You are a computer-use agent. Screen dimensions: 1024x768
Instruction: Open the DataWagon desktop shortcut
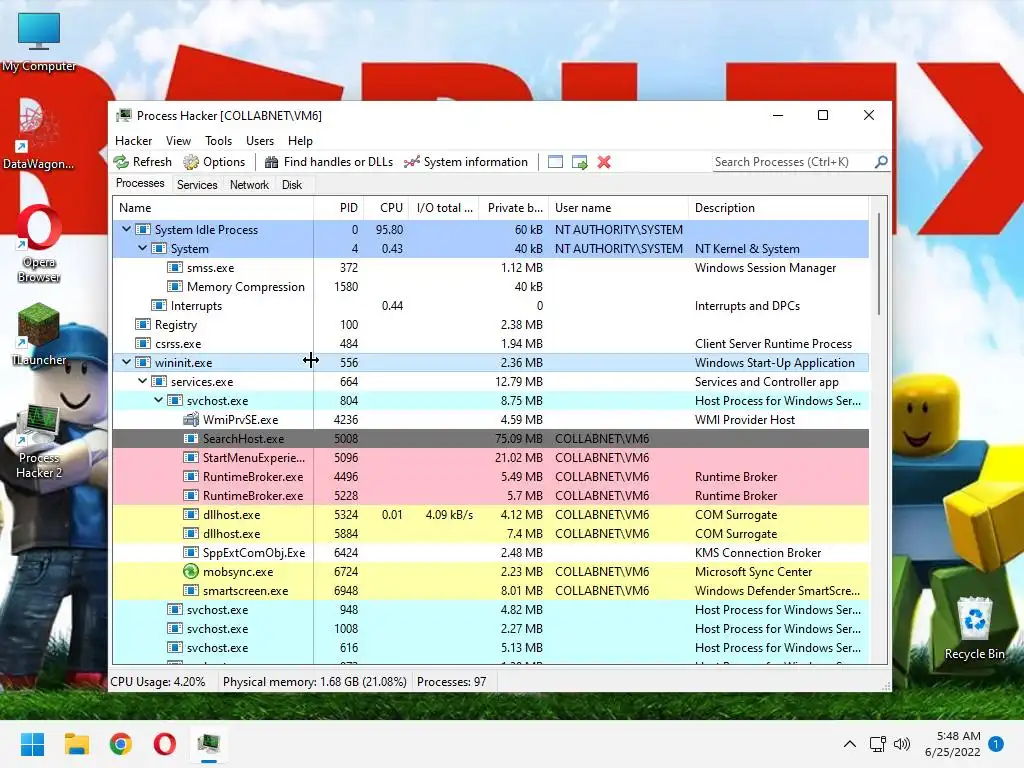[39, 134]
